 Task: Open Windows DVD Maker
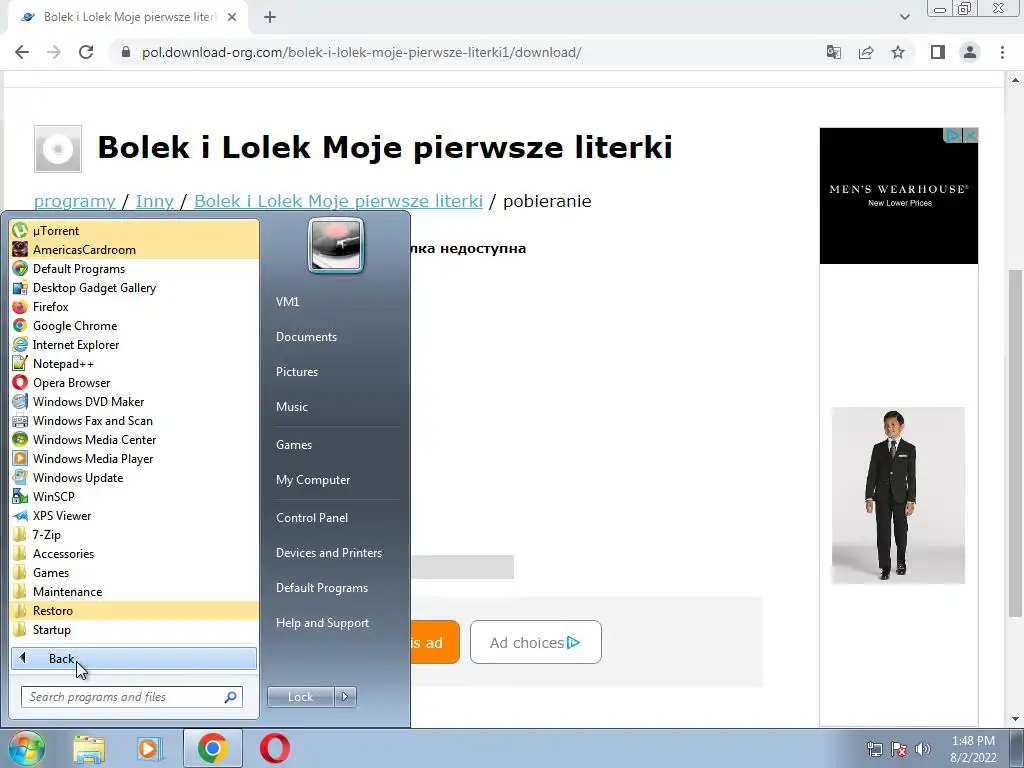click(x=135, y=401)
